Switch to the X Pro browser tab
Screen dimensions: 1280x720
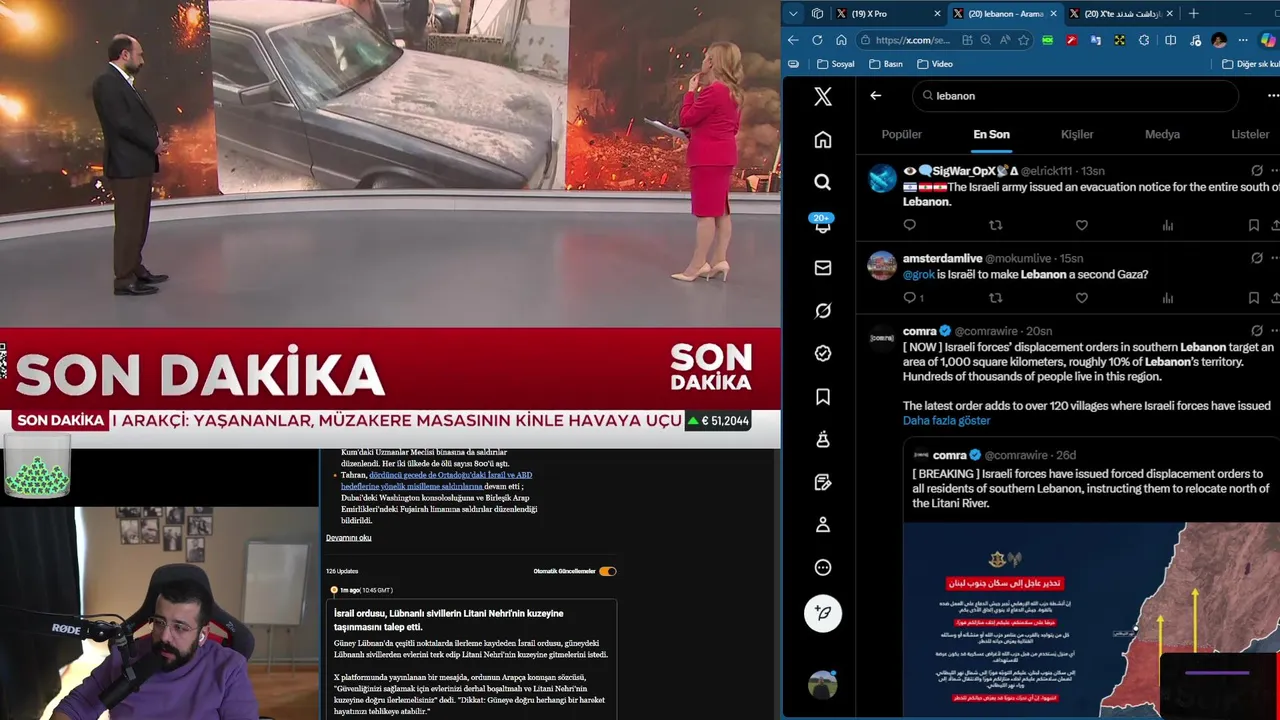(887, 14)
